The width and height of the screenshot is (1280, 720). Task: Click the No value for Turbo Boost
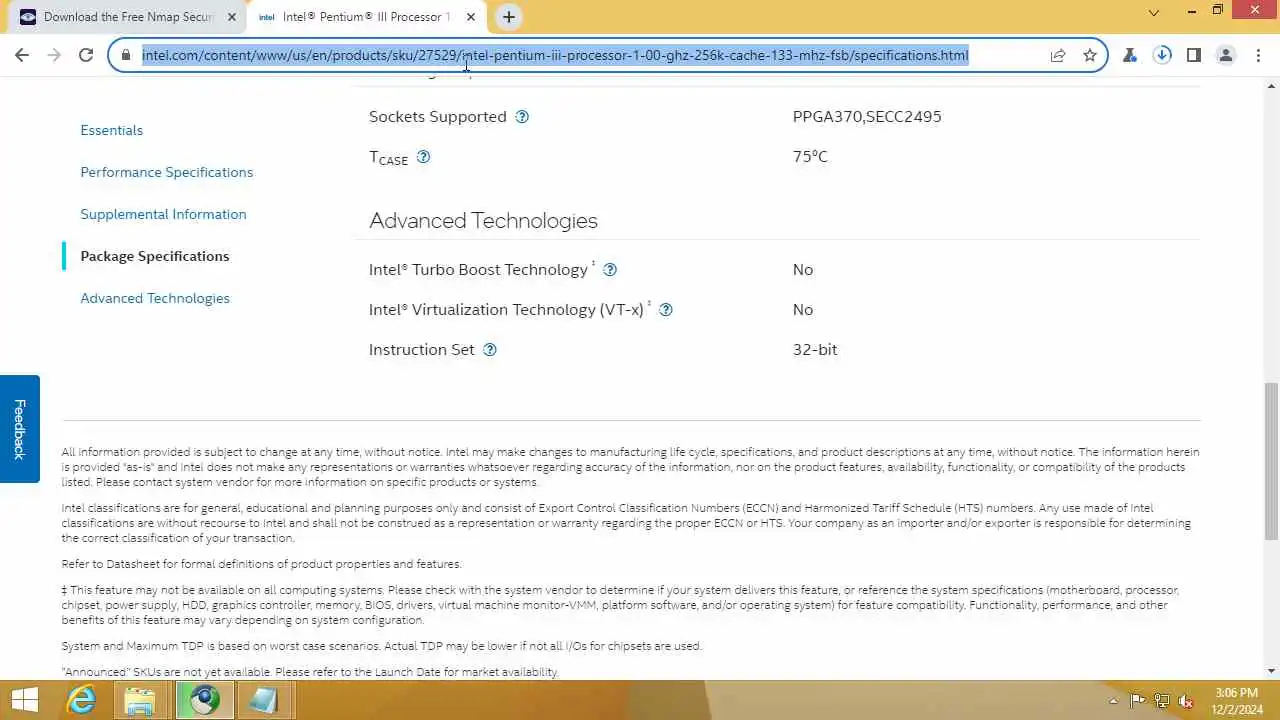(x=803, y=270)
